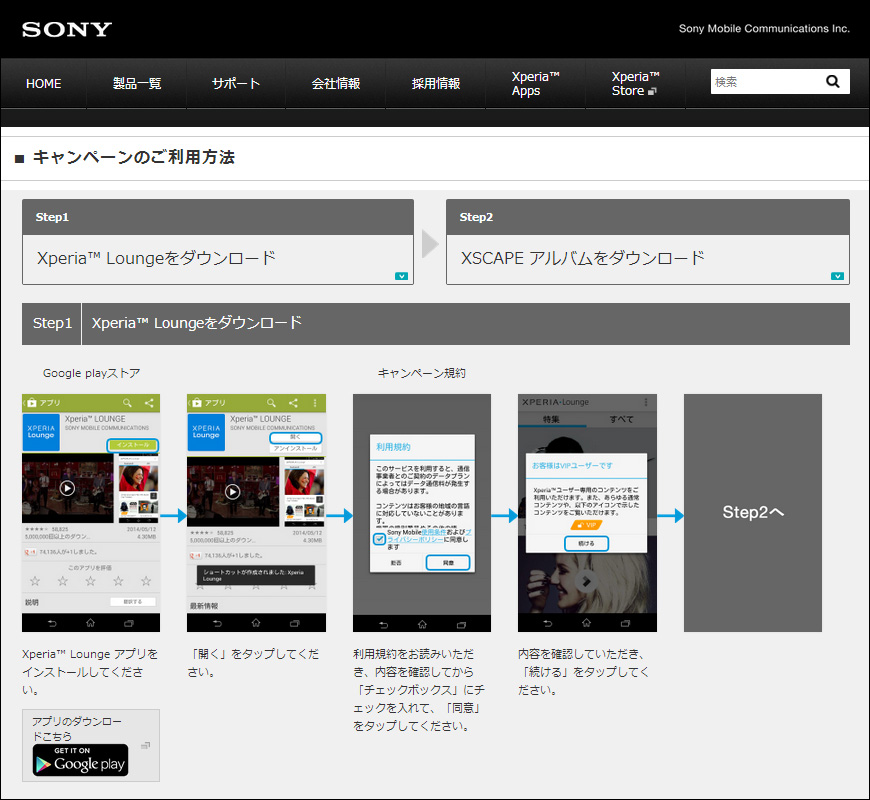Viewport: 870px width, 800px height.
Task: Click 特集 tab in Xperia Lounge screenshot
Action: (551, 419)
